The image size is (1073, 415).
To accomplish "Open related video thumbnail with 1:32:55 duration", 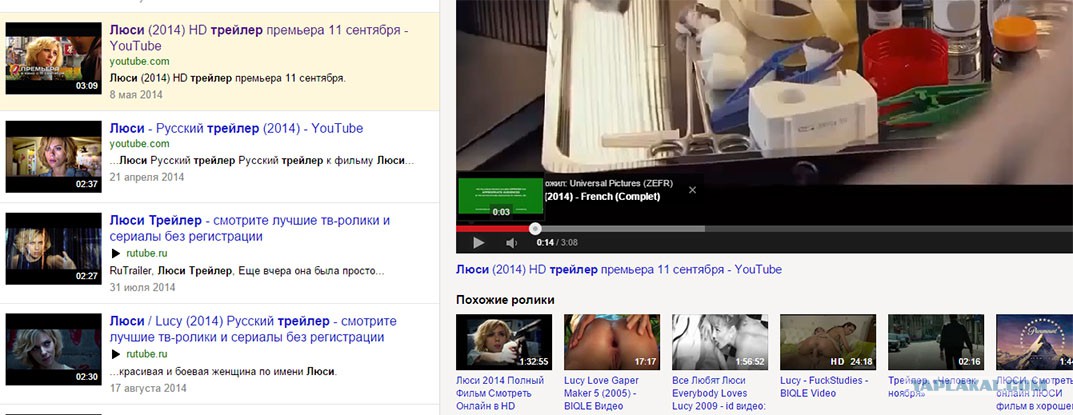I will 504,342.
